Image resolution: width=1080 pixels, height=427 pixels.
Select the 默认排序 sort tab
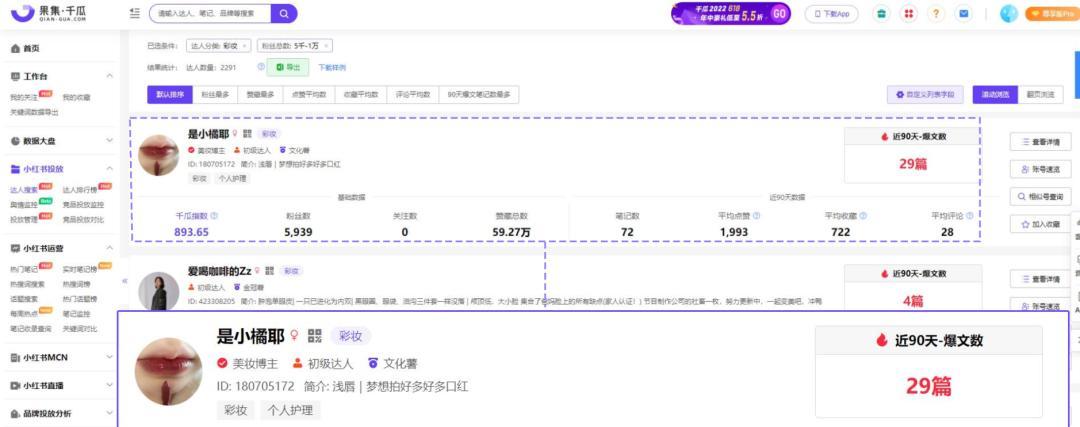click(x=169, y=95)
